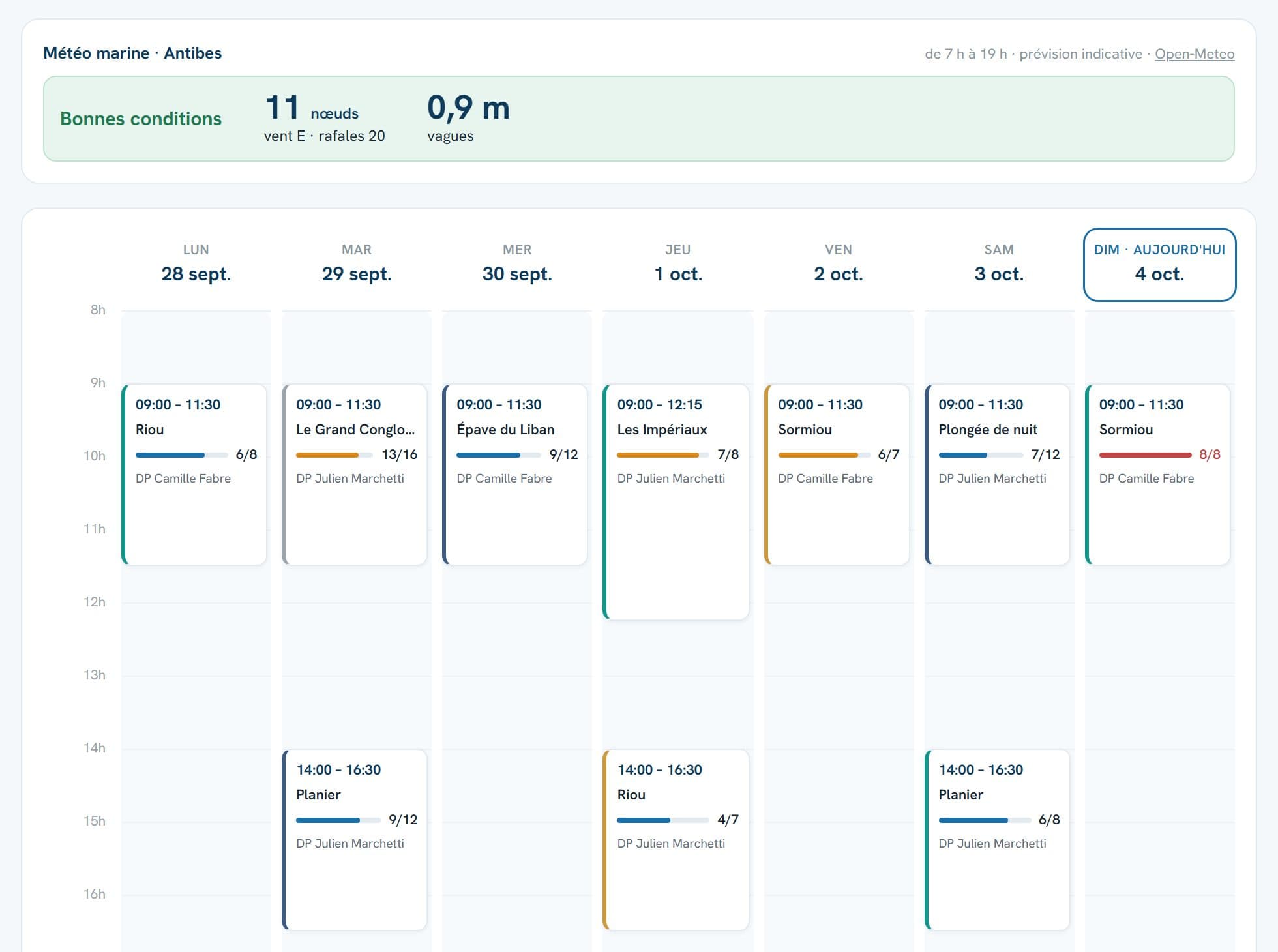Select the Wednesday 30 sept. day header

[x=517, y=264]
